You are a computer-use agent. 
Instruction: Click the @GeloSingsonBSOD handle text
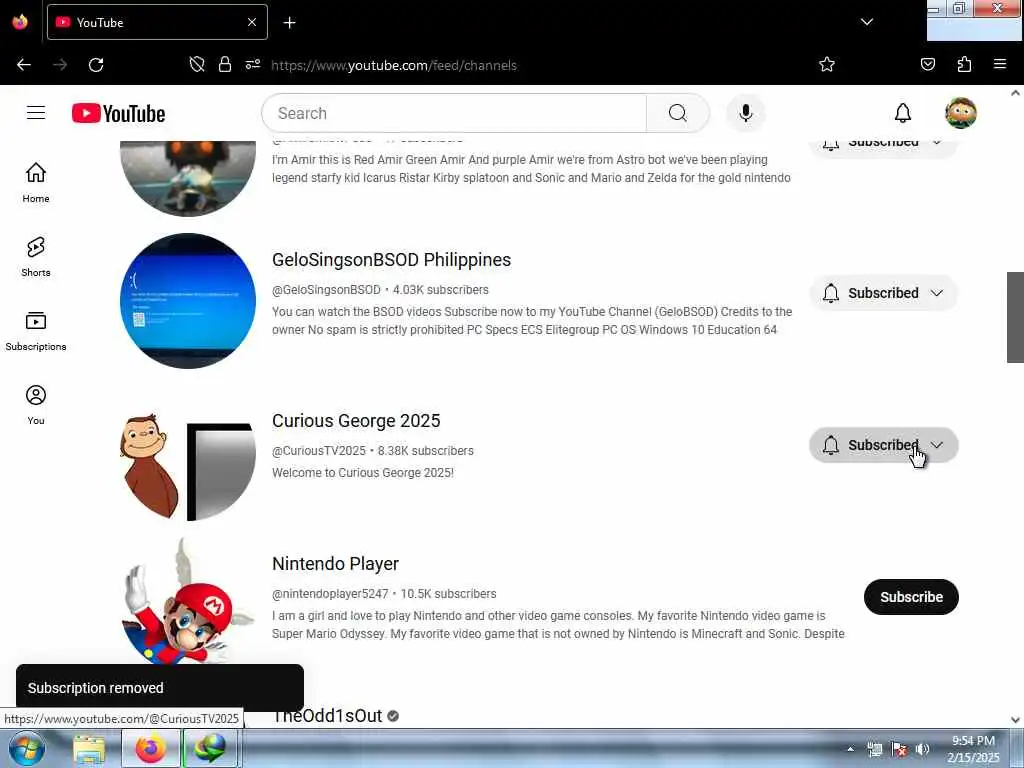326,289
